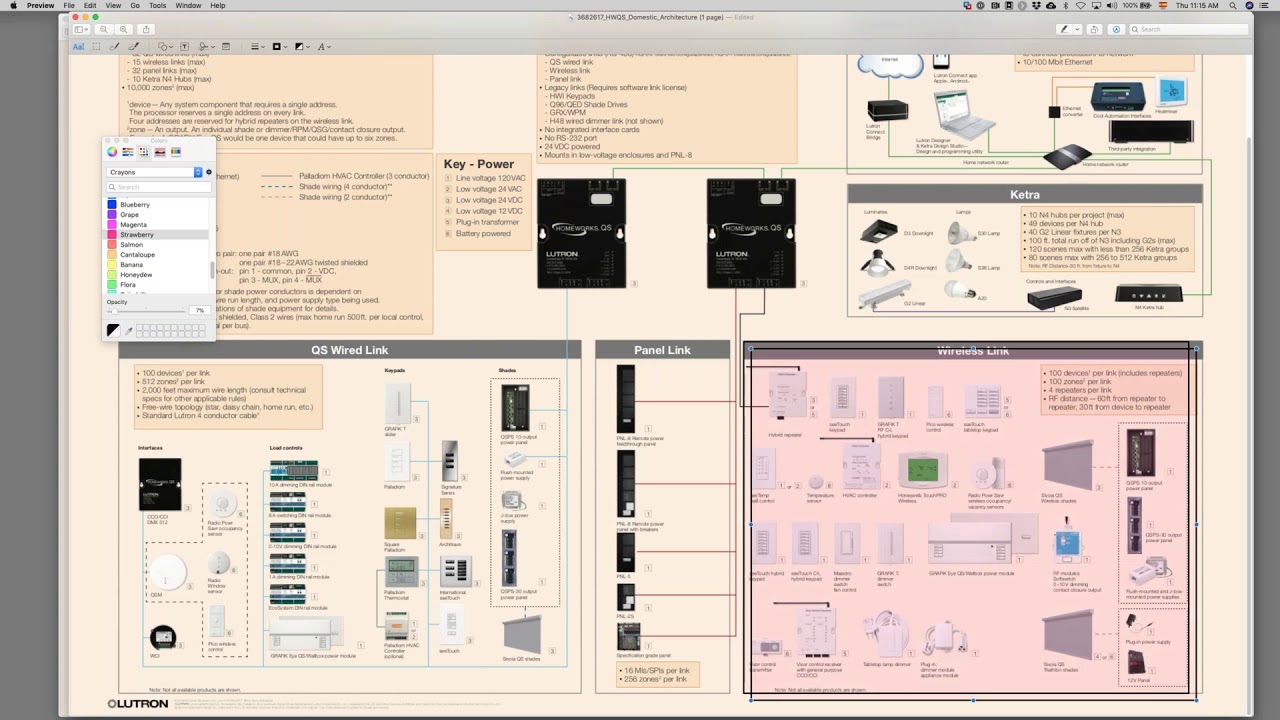Open the Window menu

pyautogui.click(x=188, y=5)
